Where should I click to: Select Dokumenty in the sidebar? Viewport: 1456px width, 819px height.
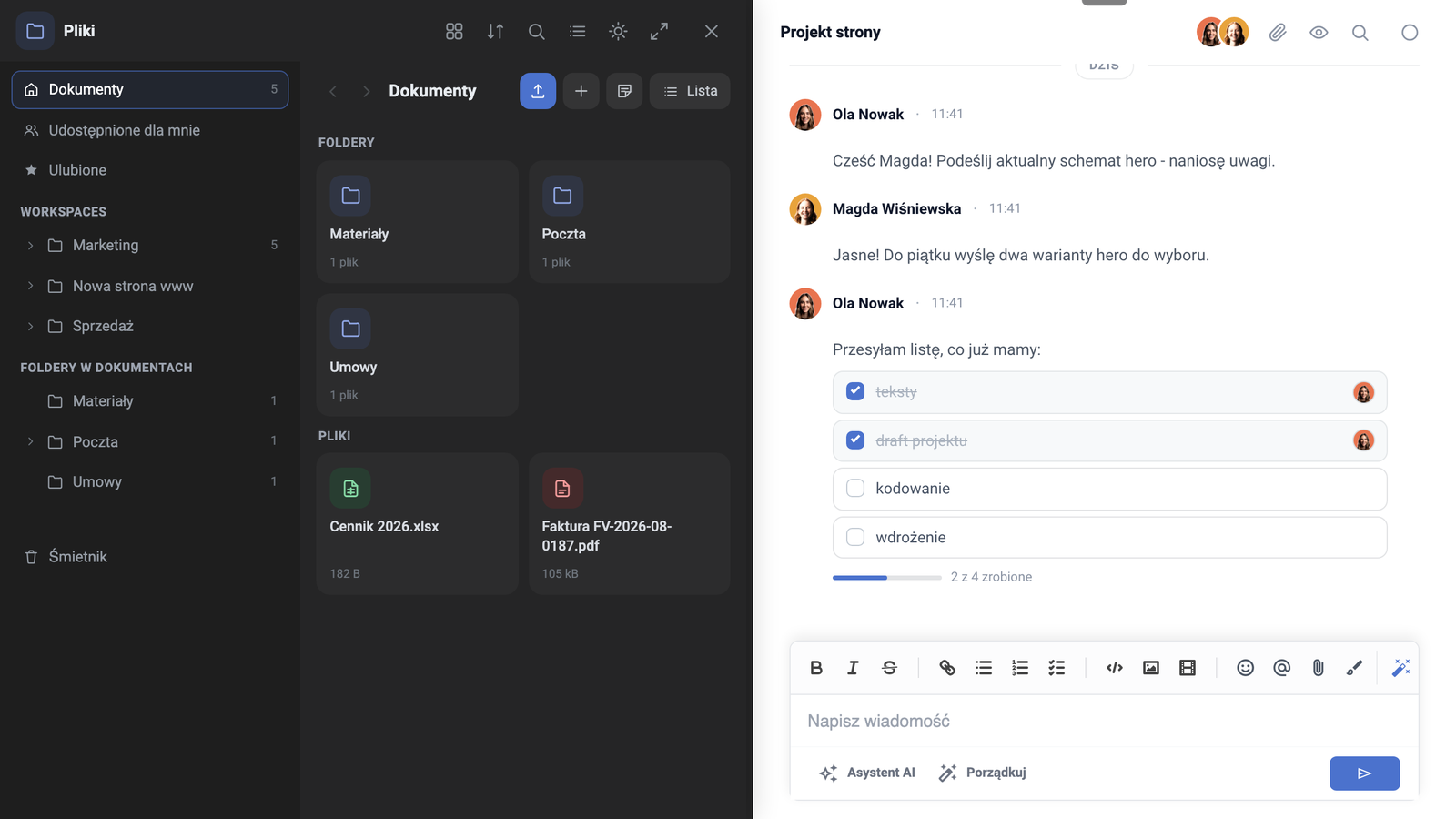point(150,90)
